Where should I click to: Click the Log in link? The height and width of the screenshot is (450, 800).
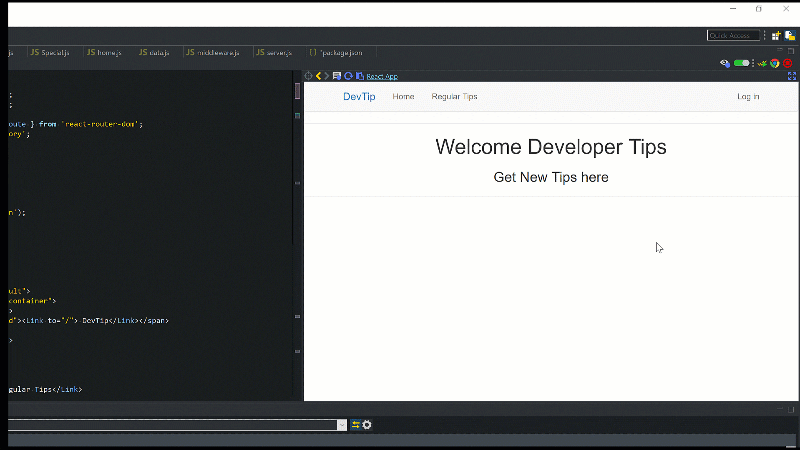point(748,97)
